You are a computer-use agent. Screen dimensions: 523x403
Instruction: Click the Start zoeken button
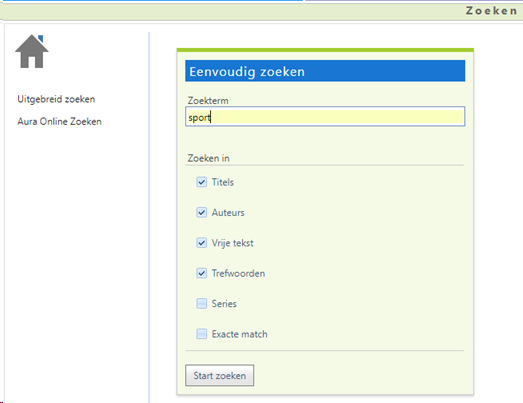pos(219,375)
